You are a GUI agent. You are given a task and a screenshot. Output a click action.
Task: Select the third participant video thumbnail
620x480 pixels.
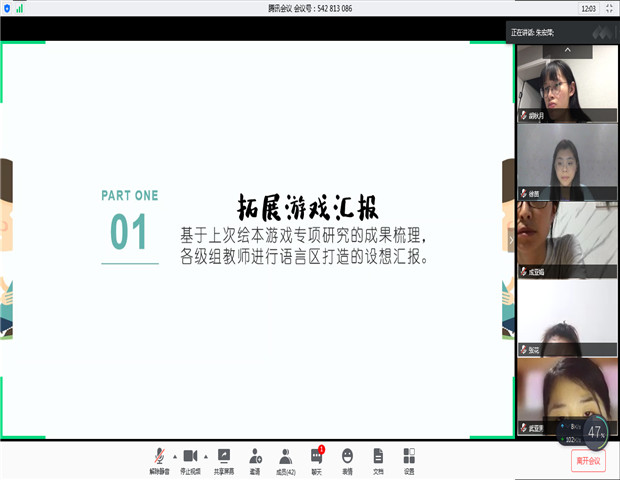coord(567,240)
